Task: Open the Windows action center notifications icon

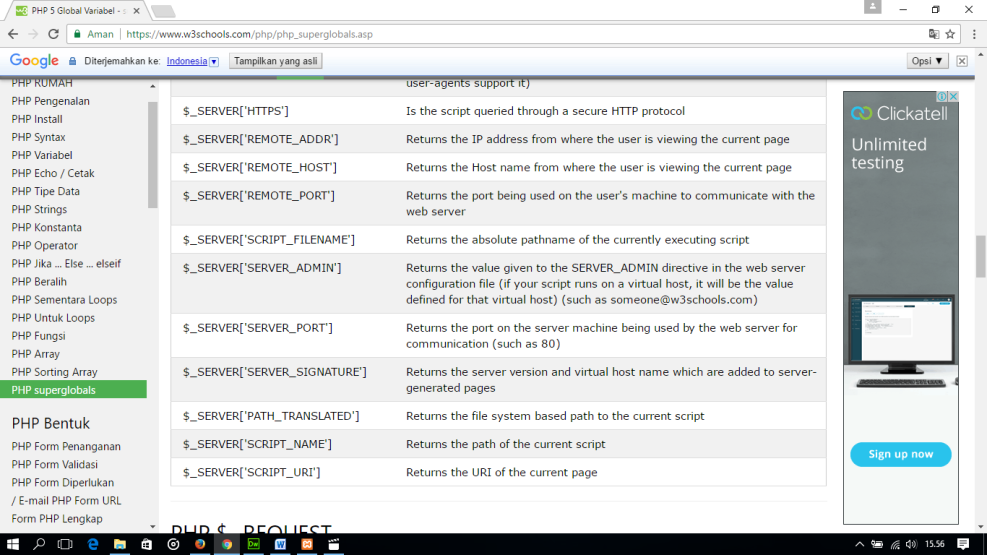Action: point(964,544)
